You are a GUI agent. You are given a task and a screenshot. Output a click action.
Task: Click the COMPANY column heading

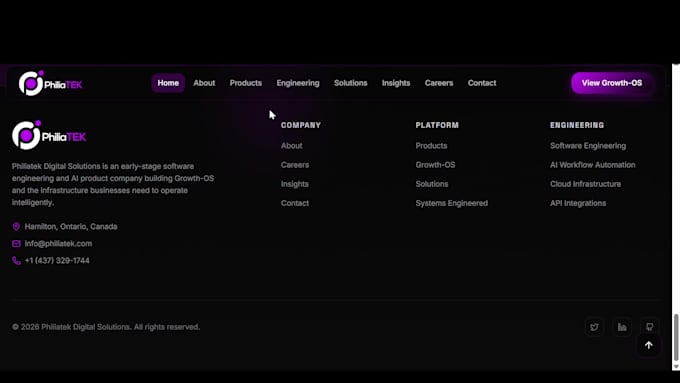pos(301,125)
